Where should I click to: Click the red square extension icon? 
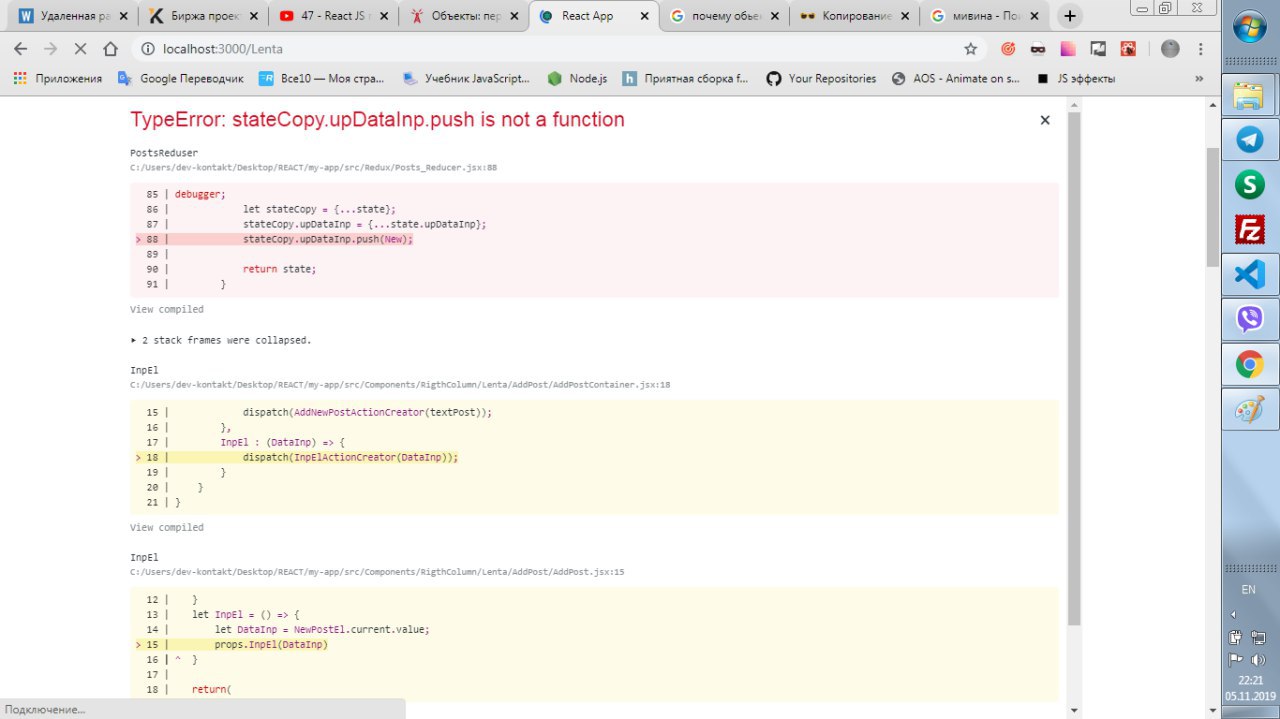pyautogui.click(x=1128, y=49)
